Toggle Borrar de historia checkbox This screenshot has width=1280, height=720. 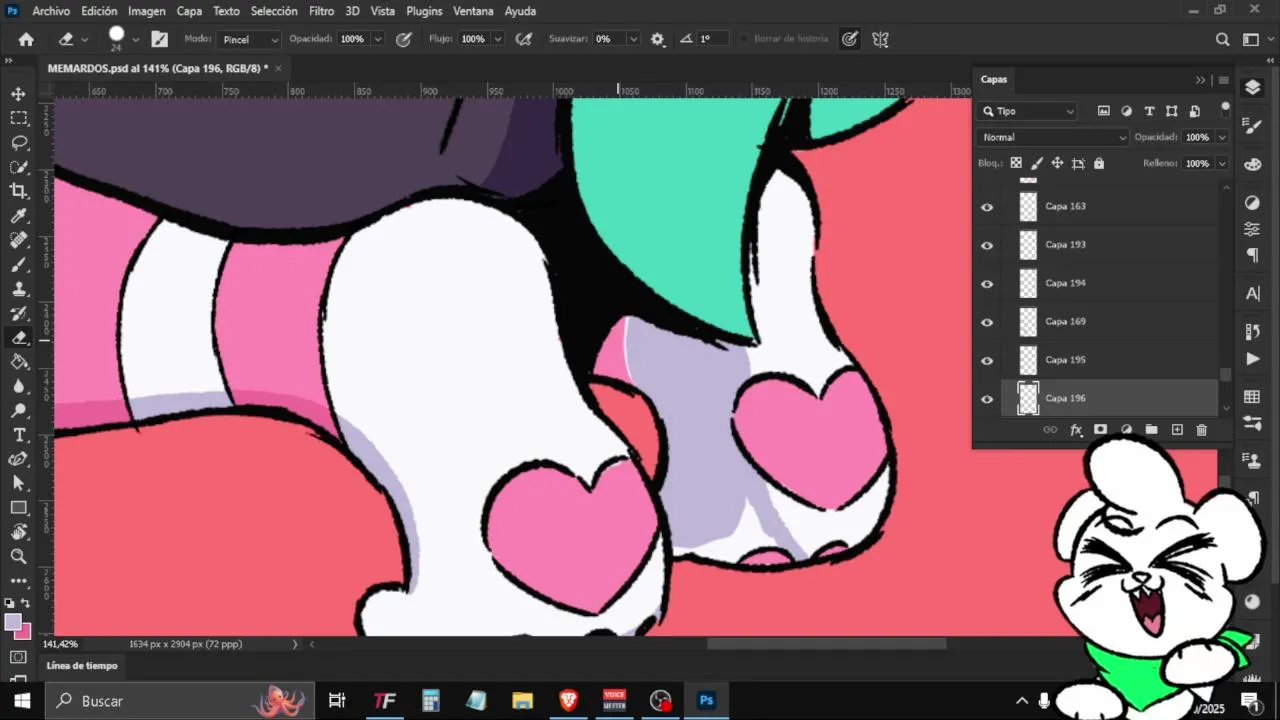pos(743,39)
